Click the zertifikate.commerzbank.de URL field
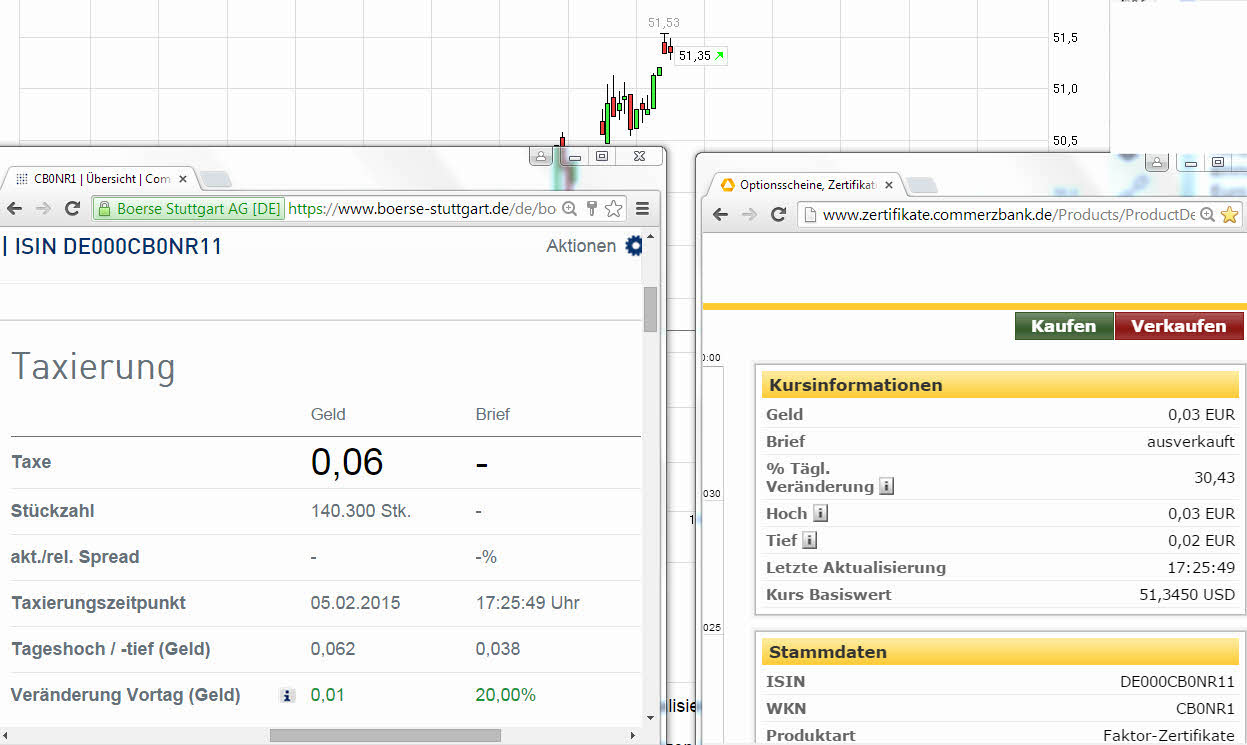The width and height of the screenshot is (1247, 745). (1009, 215)
